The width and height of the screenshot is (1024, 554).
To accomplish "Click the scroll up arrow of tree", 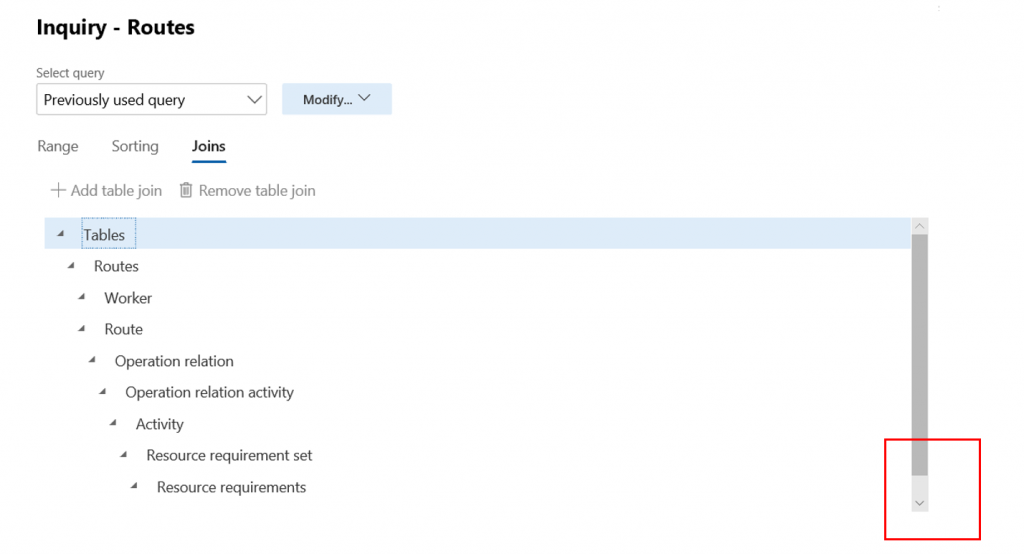I will coord(920,227).
